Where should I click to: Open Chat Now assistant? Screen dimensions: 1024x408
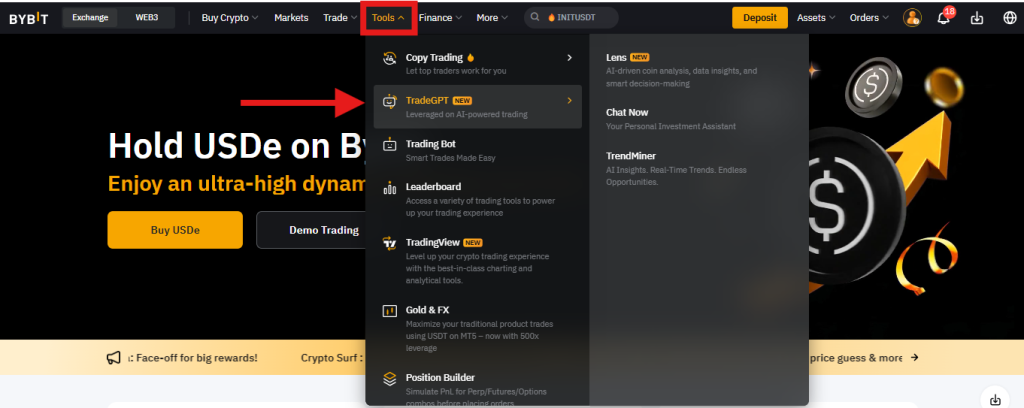671,119
